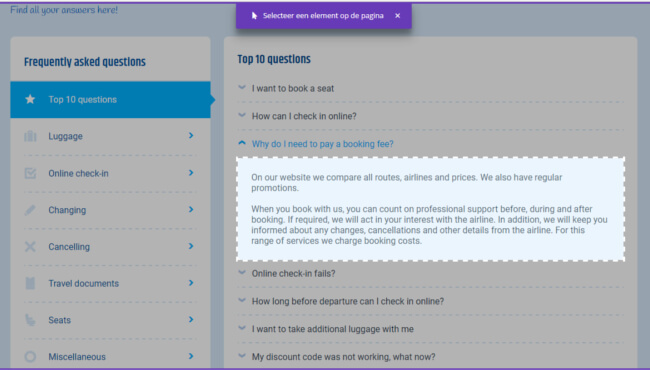The width and height of the screenshot is (650, 370).
Task: Select the Changing menu item
Action: coord(110,210)
